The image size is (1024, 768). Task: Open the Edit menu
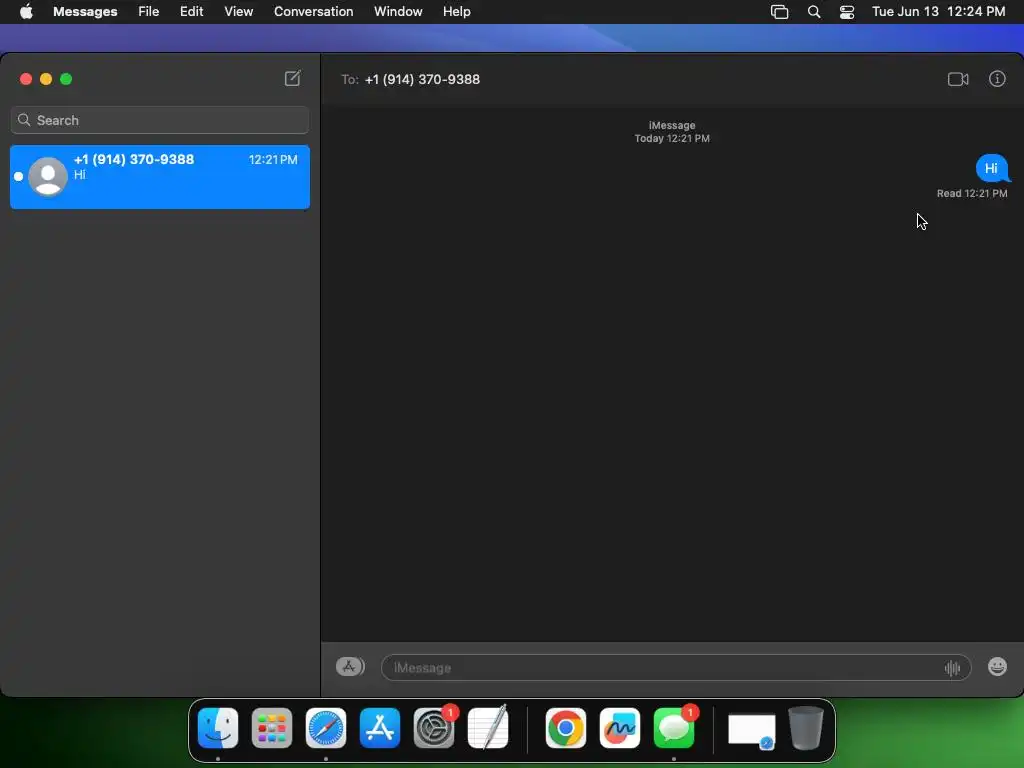(191, 12)
